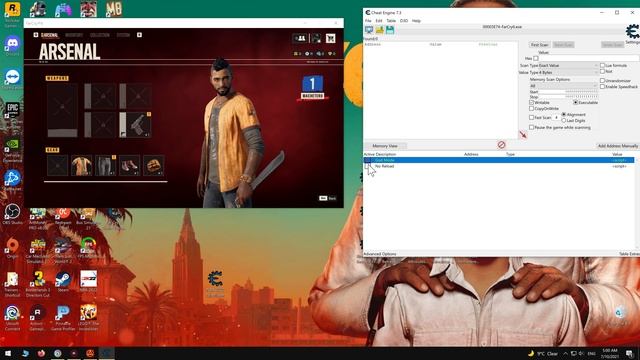Select the pants gear slot
Image resolution: width=640 pixels, height=360 pixels.
tap(105, 165)
